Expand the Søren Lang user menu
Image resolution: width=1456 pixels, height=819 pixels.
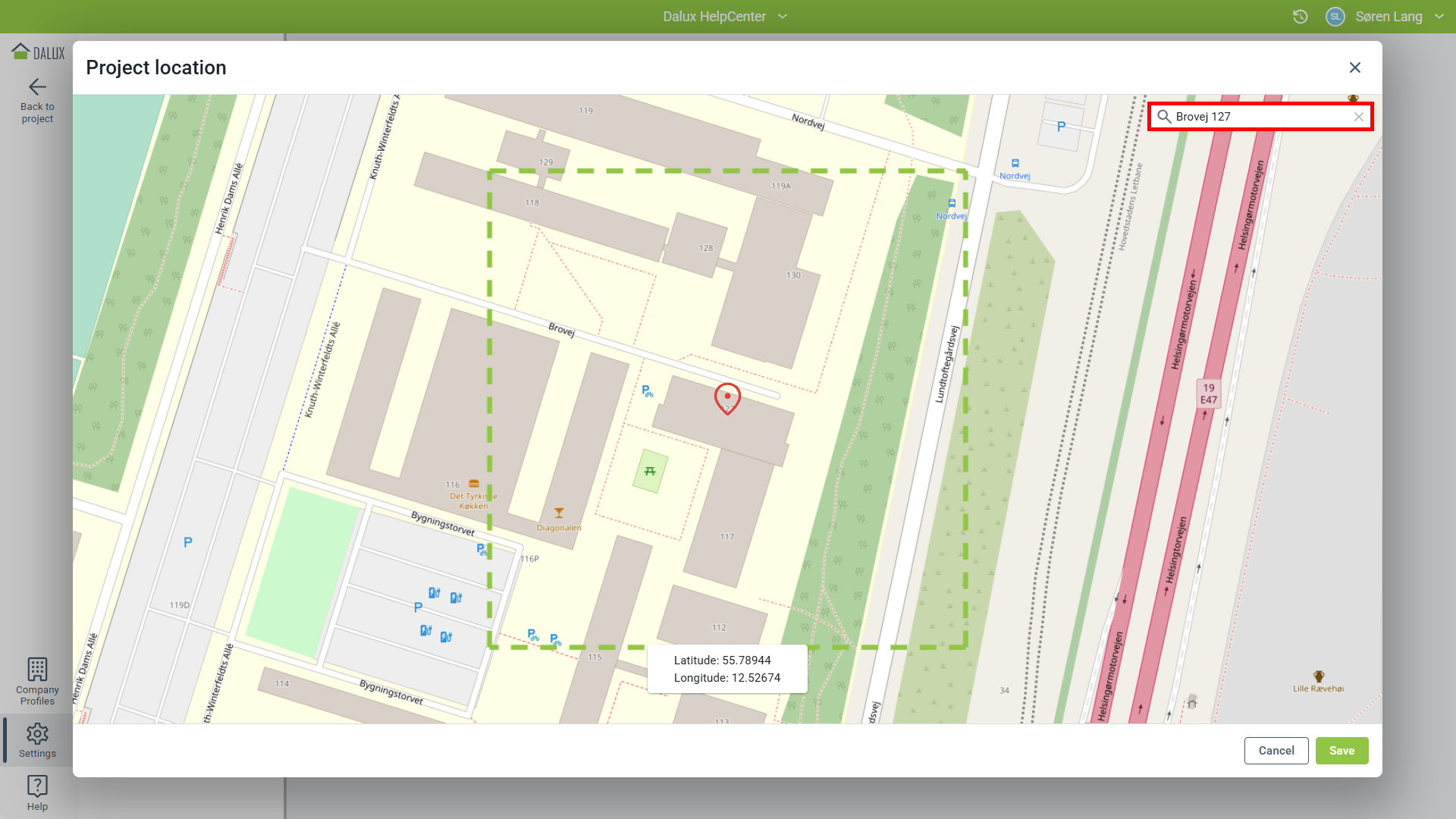(1439, 17)
